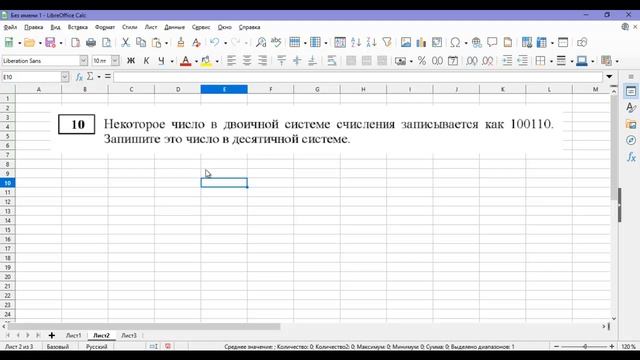Click into the formula input line
Viewport: 640px width, 360px height.
(x=358, y=77)
